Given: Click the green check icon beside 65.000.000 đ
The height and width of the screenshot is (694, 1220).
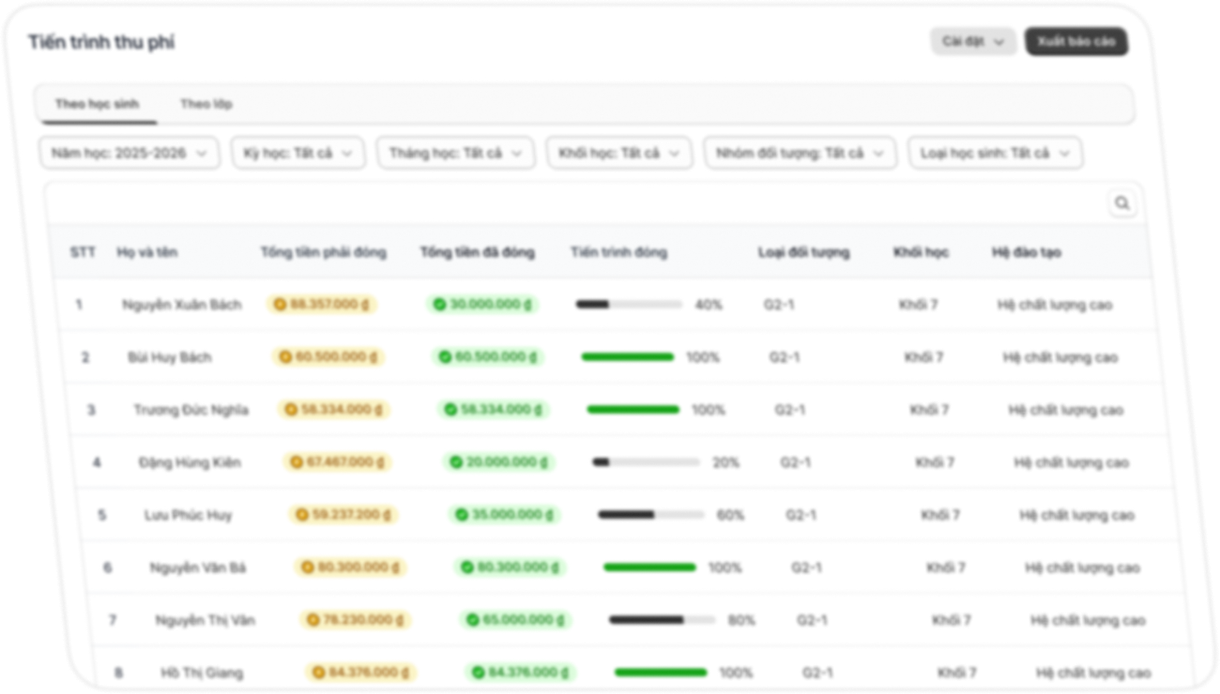Looking at the screenshot, I should [473, 620].
